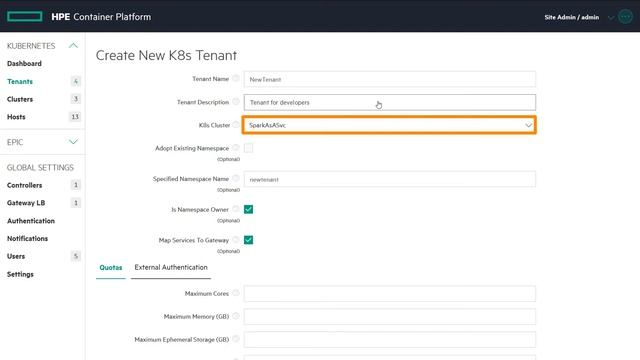Show help for Maximum Ephemeral Storage
The image size is (640, 360).
tap(236, 339)
